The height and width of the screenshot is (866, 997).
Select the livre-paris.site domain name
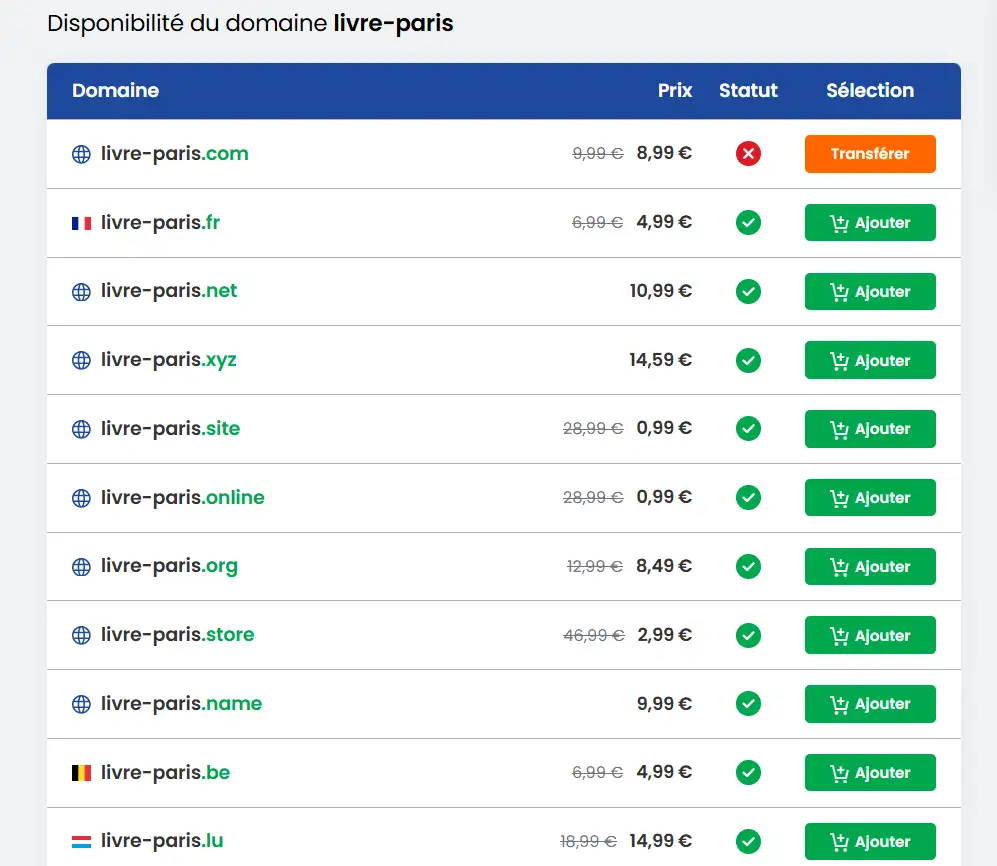[x=170, y=429]
